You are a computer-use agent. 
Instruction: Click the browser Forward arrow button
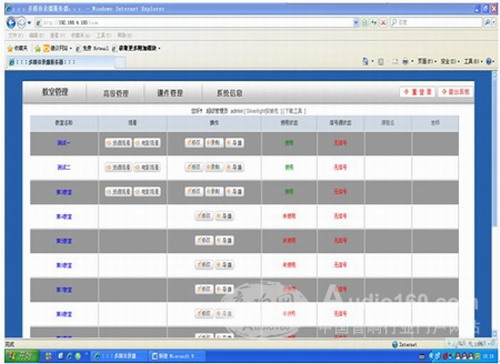coord(21,23)
